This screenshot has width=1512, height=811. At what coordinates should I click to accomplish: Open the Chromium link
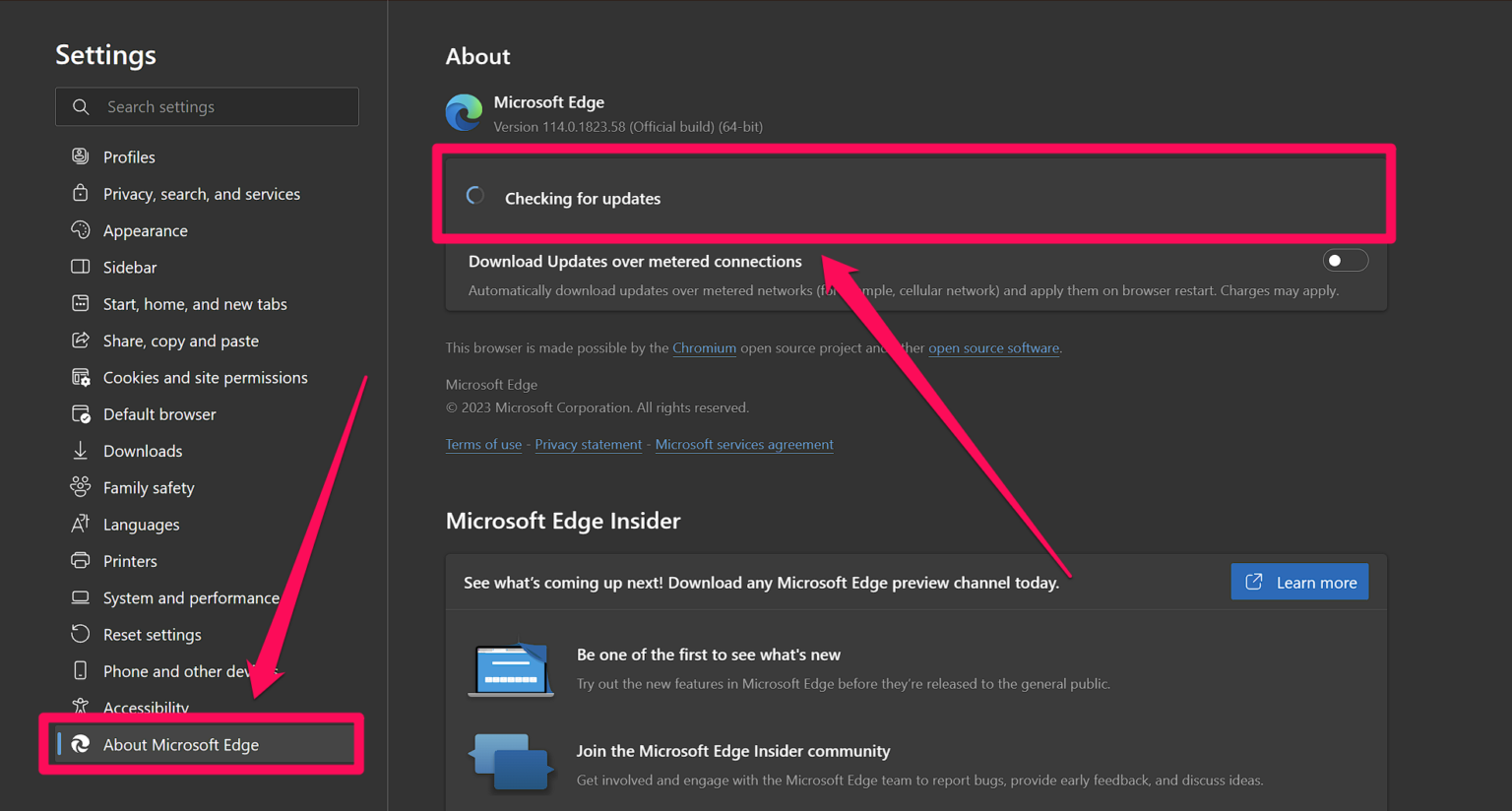tap(704, 348)
